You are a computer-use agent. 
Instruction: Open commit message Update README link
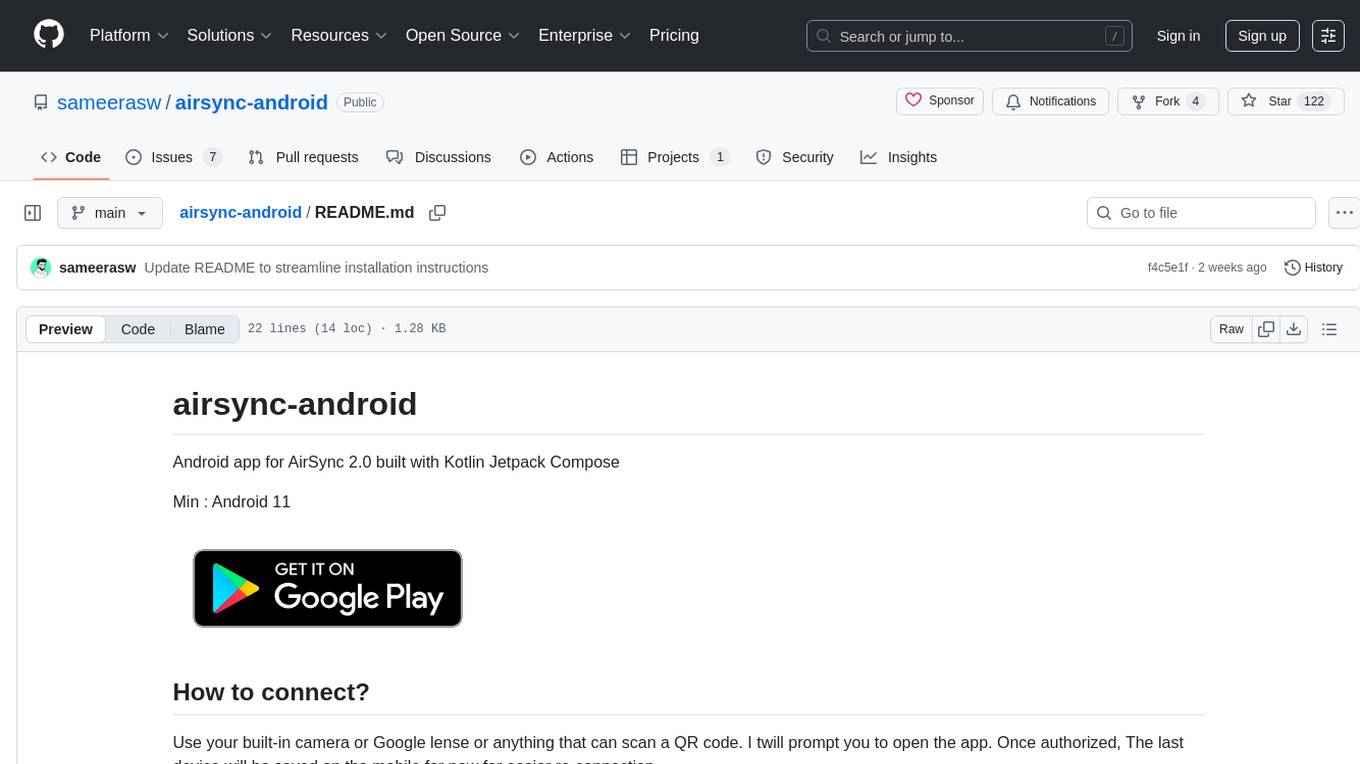point(316,267)
